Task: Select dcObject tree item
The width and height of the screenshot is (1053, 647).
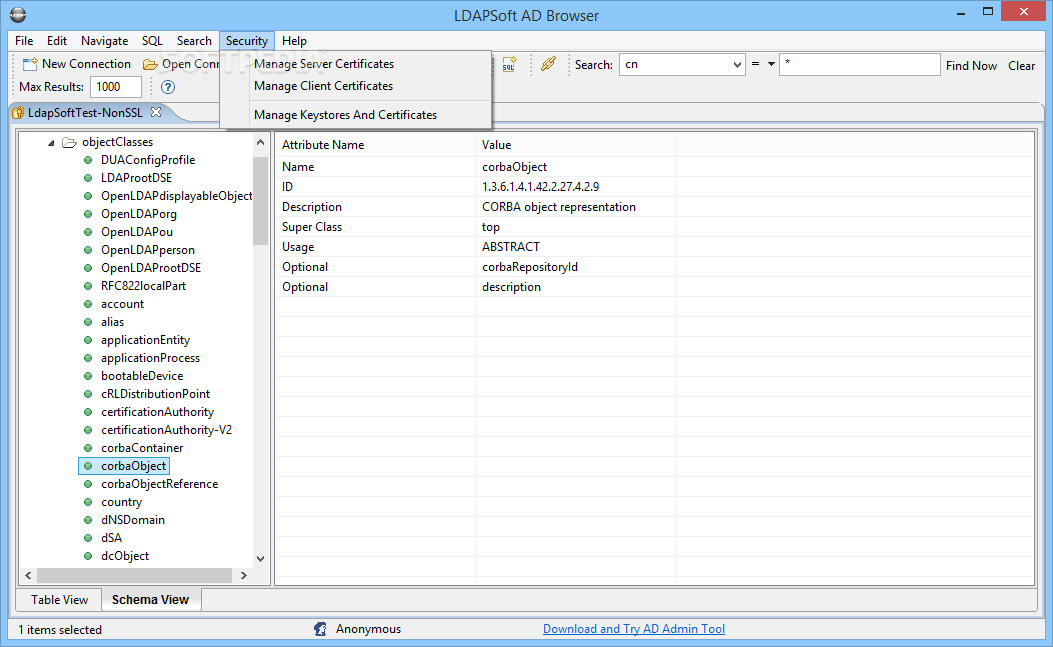Action: pos(125,556)
